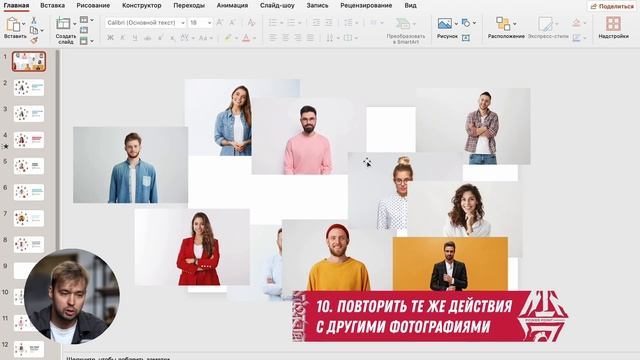Open the font color dropdown arrow
640x360 pixels.
pyautogui.click(x=254, y=38)
